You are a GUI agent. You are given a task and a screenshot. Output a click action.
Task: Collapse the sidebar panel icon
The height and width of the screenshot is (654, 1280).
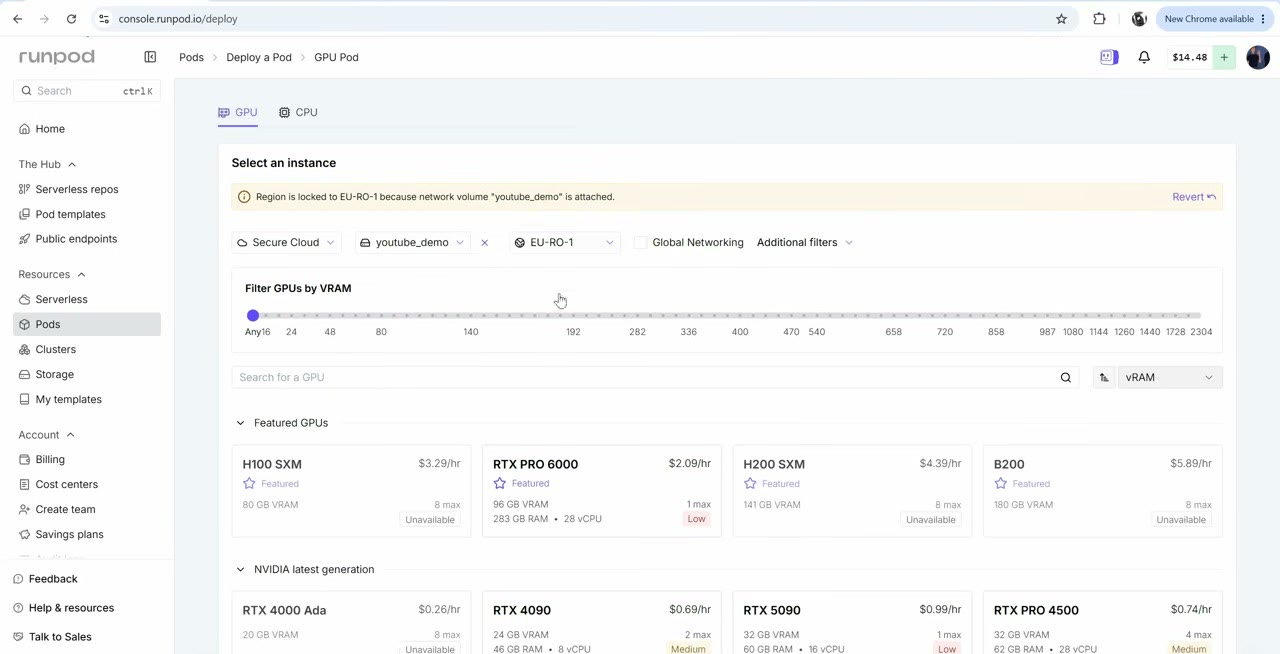coord(150,57)
